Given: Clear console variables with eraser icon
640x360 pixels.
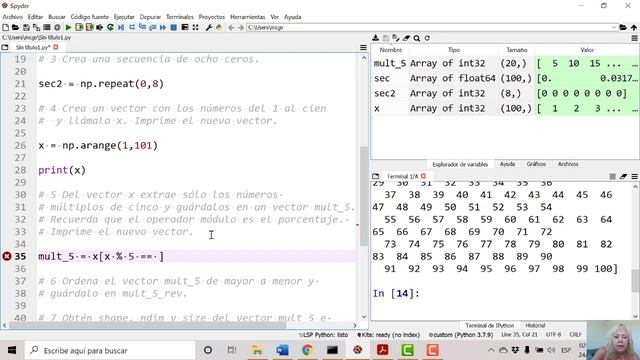Looking at the screenshot, I should [623, 176].
